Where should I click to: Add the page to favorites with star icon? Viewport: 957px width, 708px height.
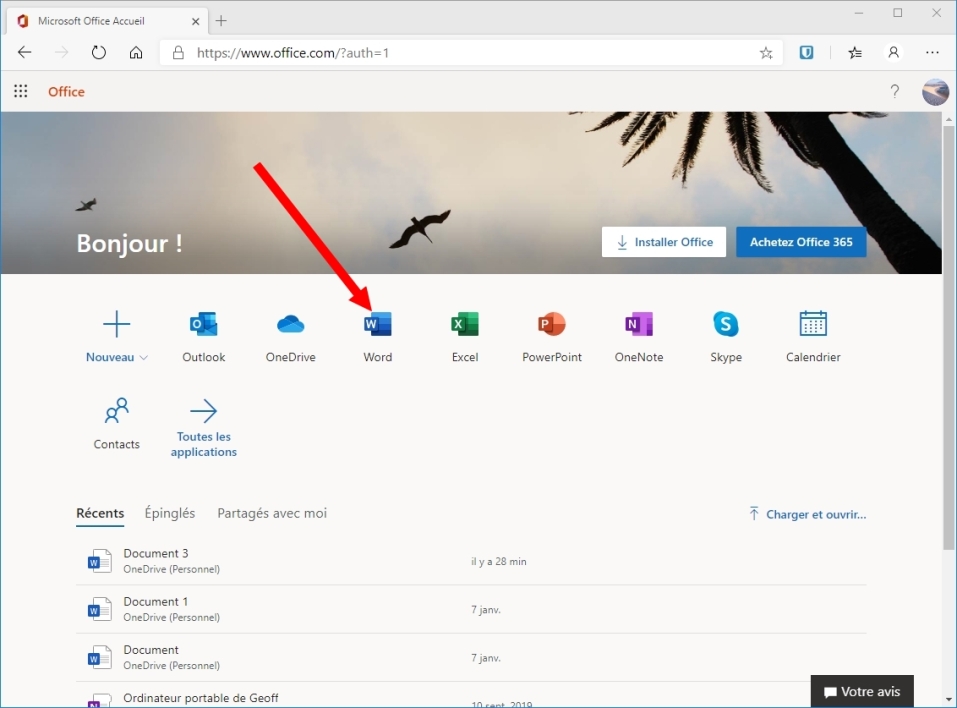click(766, 53)
